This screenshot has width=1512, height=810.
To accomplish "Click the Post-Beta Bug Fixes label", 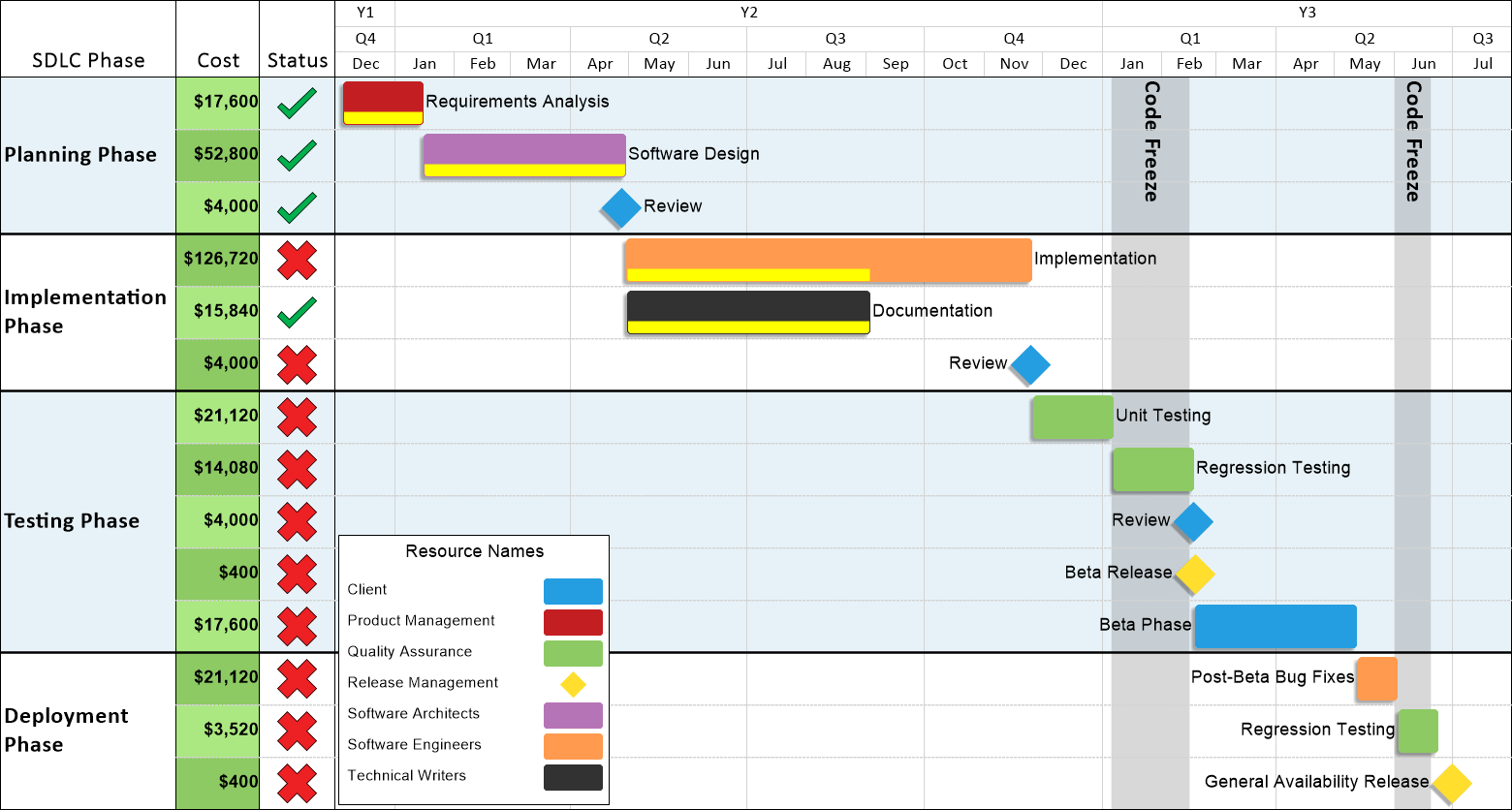I will (x=1273, y=677).
